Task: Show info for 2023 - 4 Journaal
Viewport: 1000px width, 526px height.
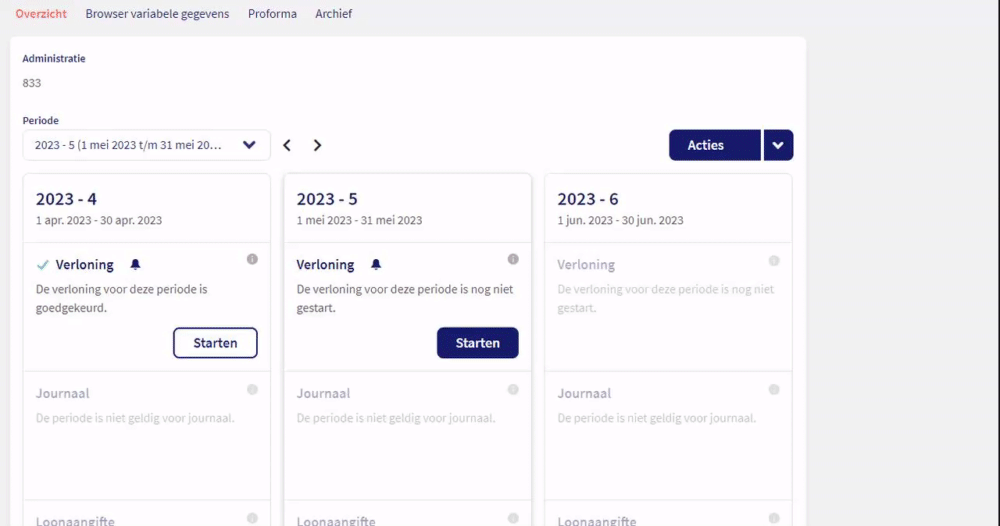Action: [252, 390]
